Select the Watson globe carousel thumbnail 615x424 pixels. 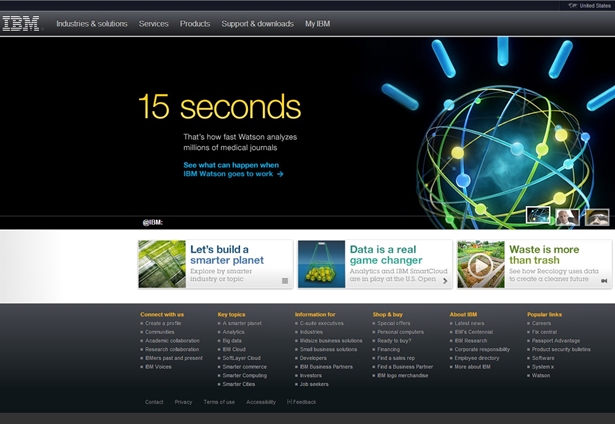point(538,216)
